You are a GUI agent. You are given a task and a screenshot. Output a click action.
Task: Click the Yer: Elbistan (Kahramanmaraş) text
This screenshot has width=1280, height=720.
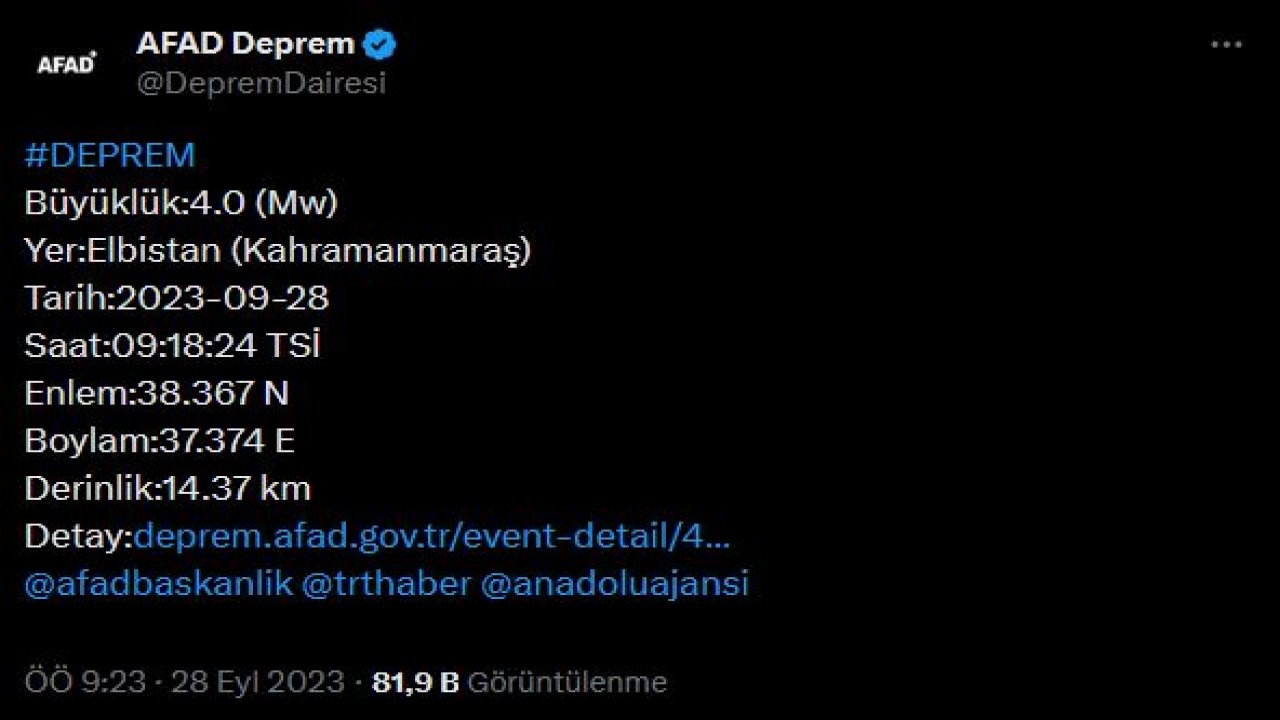tap(277, 251)
